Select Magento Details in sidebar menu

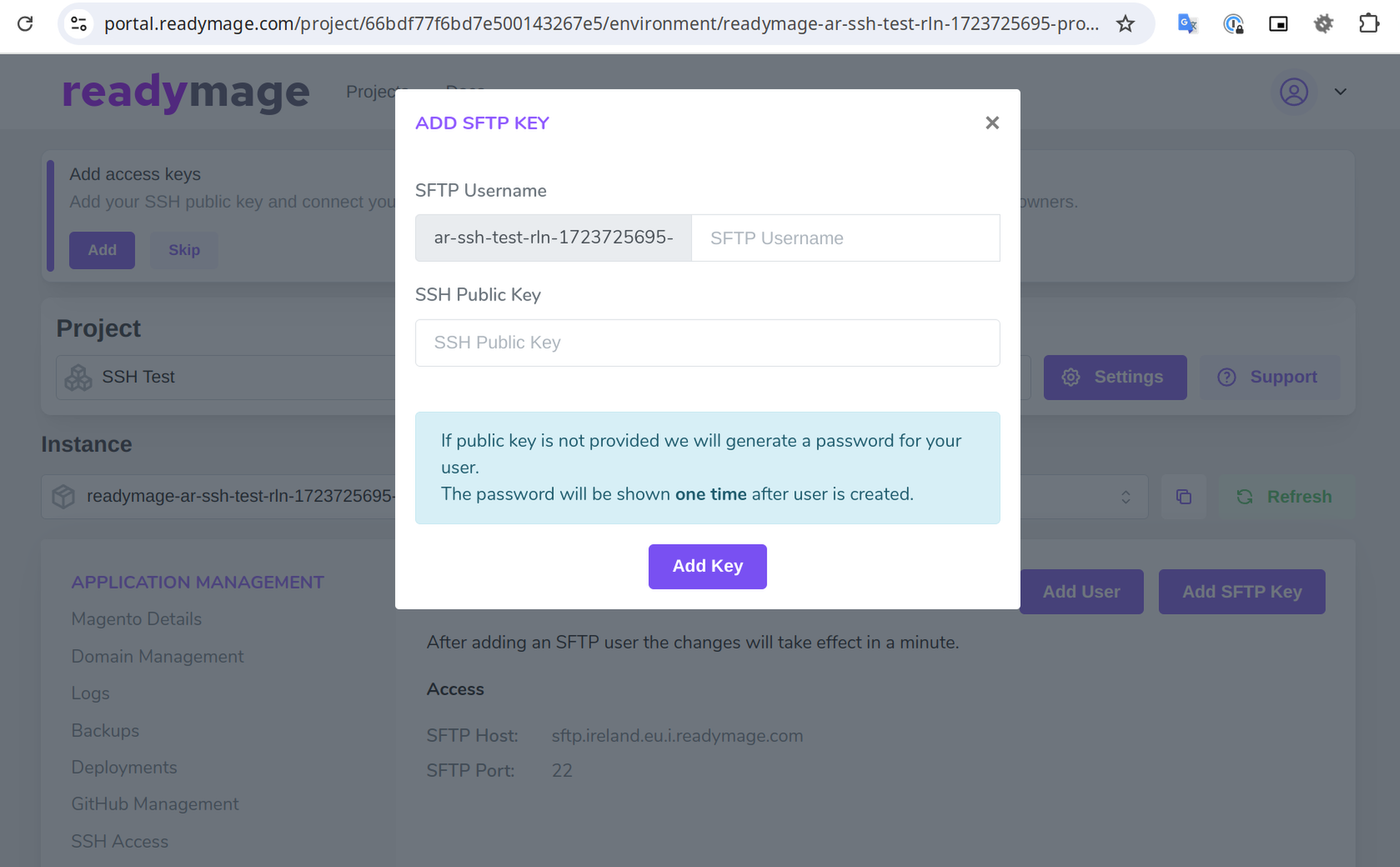pos(136,619)
